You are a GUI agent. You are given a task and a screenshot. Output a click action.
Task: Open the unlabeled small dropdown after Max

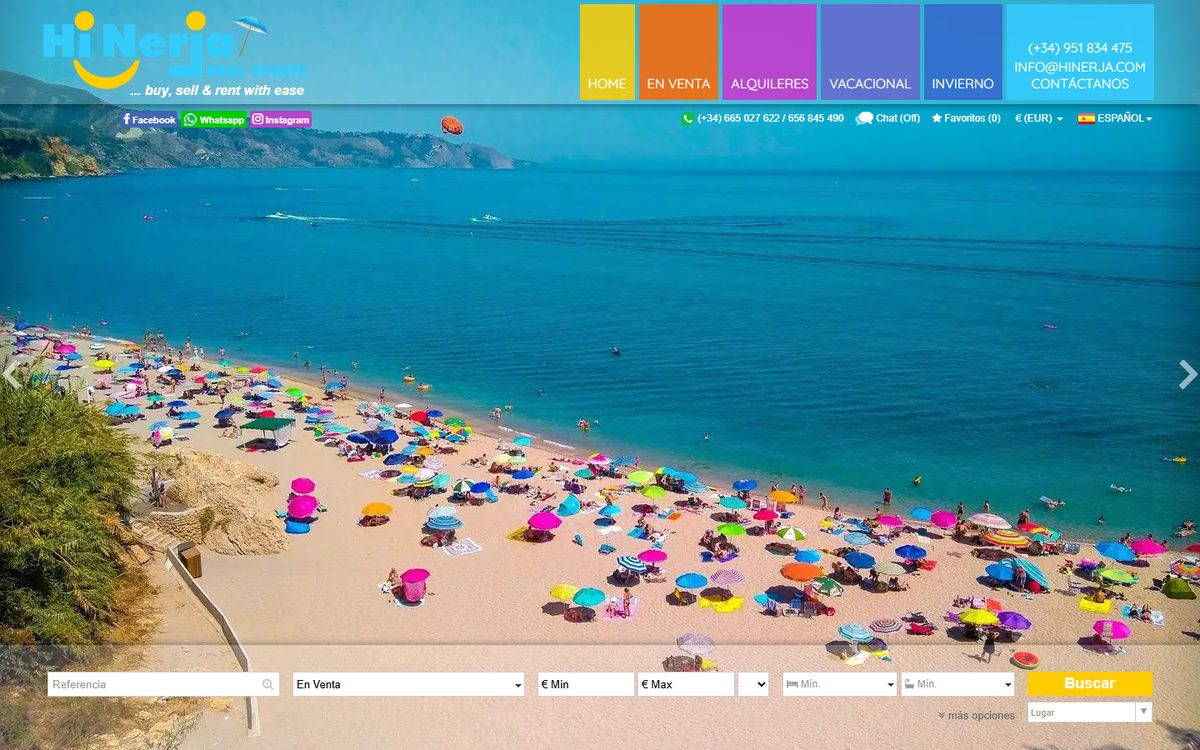pos(753,684)
